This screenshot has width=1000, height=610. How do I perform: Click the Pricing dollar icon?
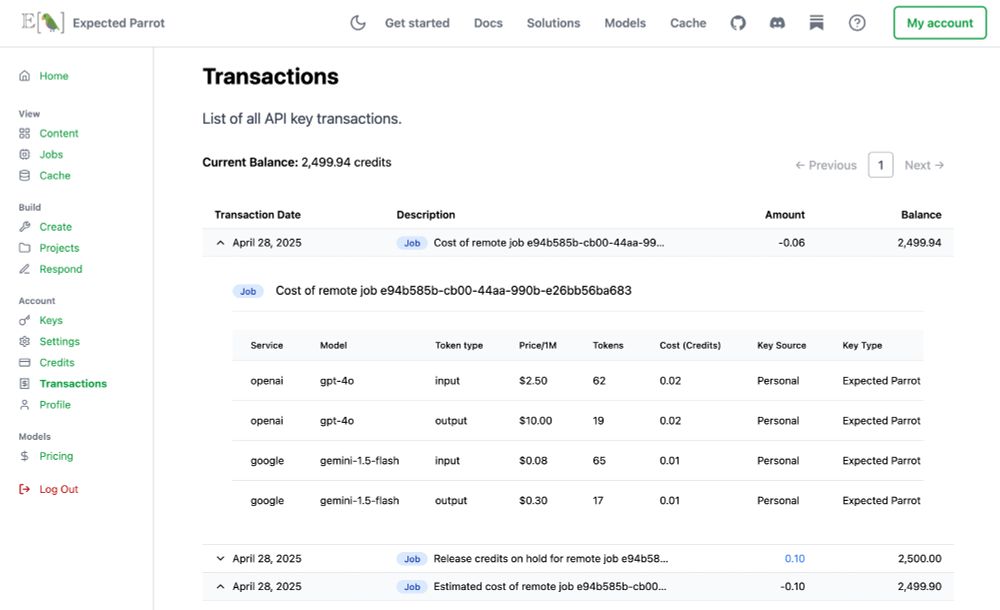click(x=24, y=456)
